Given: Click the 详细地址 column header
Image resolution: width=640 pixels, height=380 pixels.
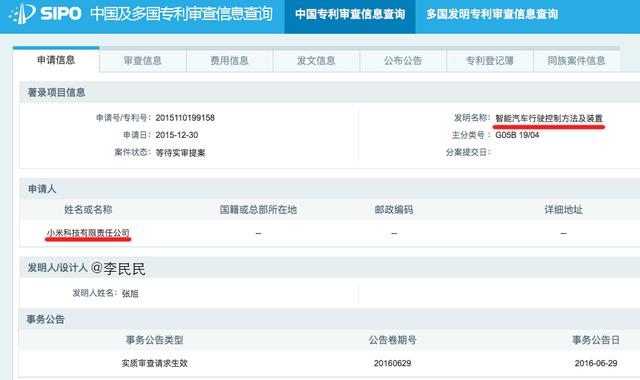Looking at the screenshot, I should 563,210.
